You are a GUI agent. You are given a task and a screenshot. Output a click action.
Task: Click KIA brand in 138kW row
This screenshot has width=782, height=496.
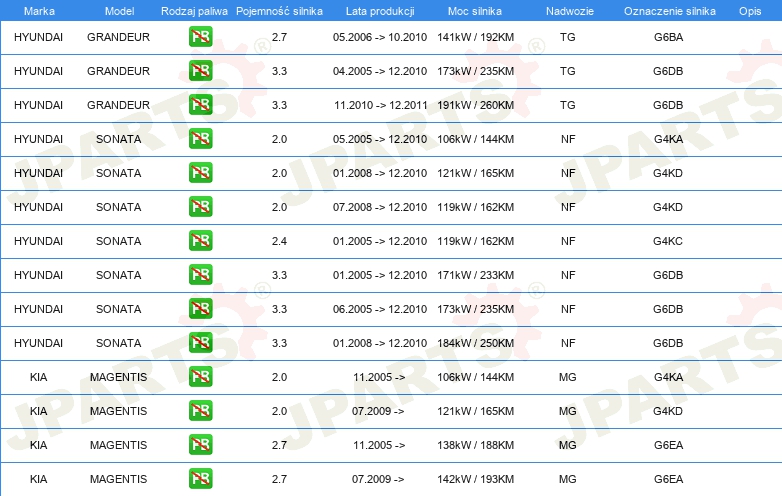(x=38, y=445)
